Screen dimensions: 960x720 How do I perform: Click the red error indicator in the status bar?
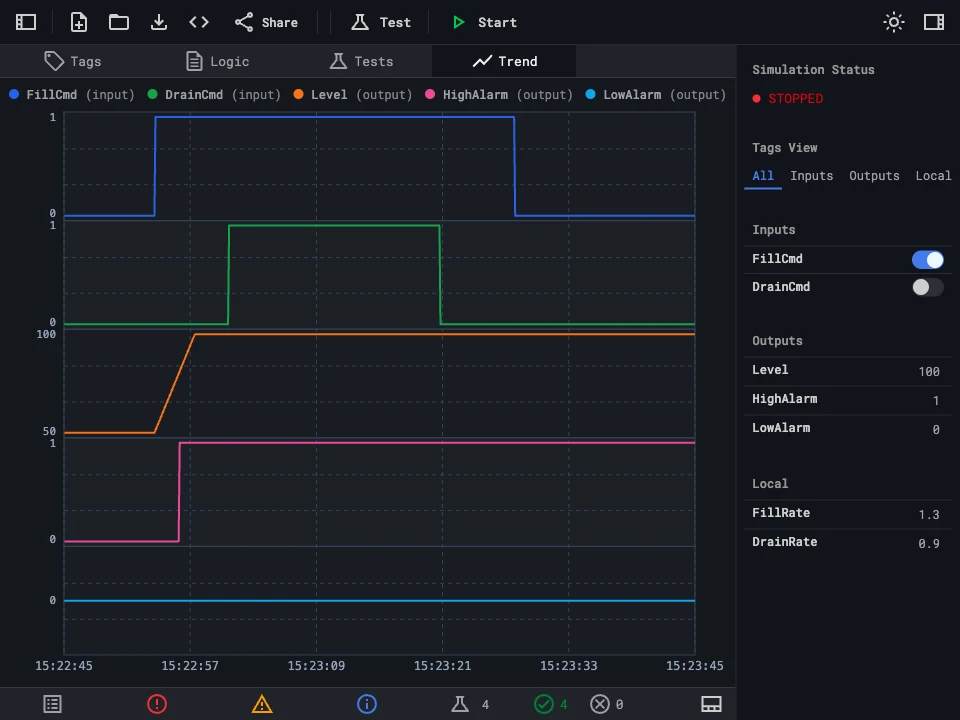[157, 704]
